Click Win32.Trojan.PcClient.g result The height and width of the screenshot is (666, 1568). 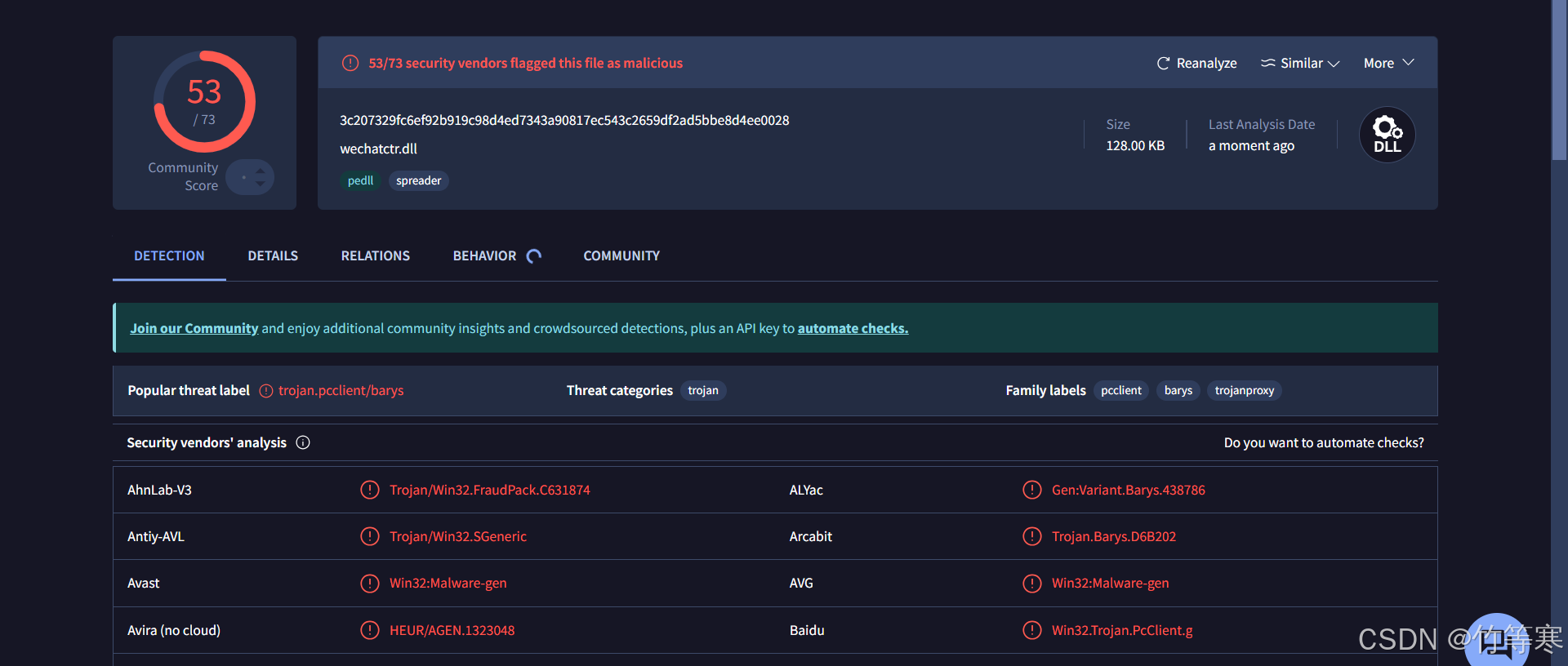pyautogui.click(x=1122, y=630)
